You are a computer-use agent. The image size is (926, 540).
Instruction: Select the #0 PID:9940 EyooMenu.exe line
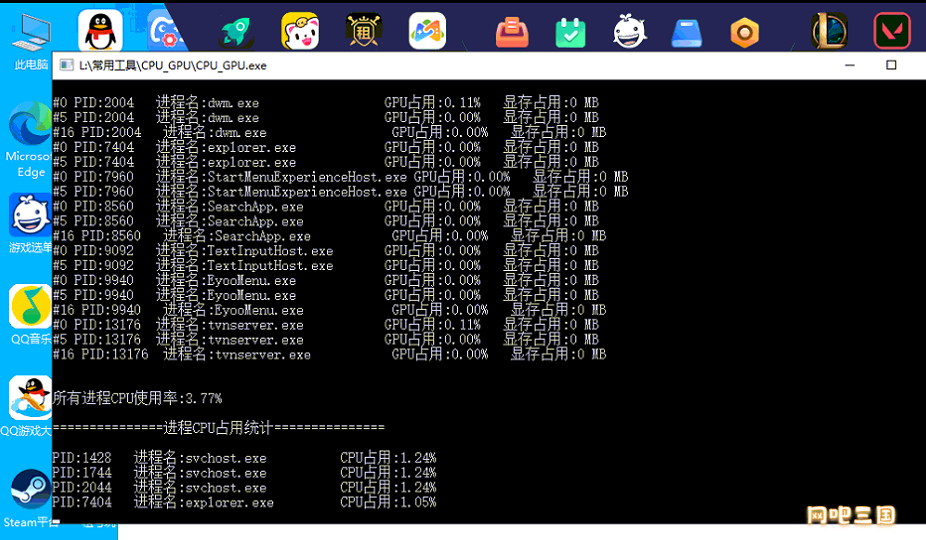[x=326, y=280]
